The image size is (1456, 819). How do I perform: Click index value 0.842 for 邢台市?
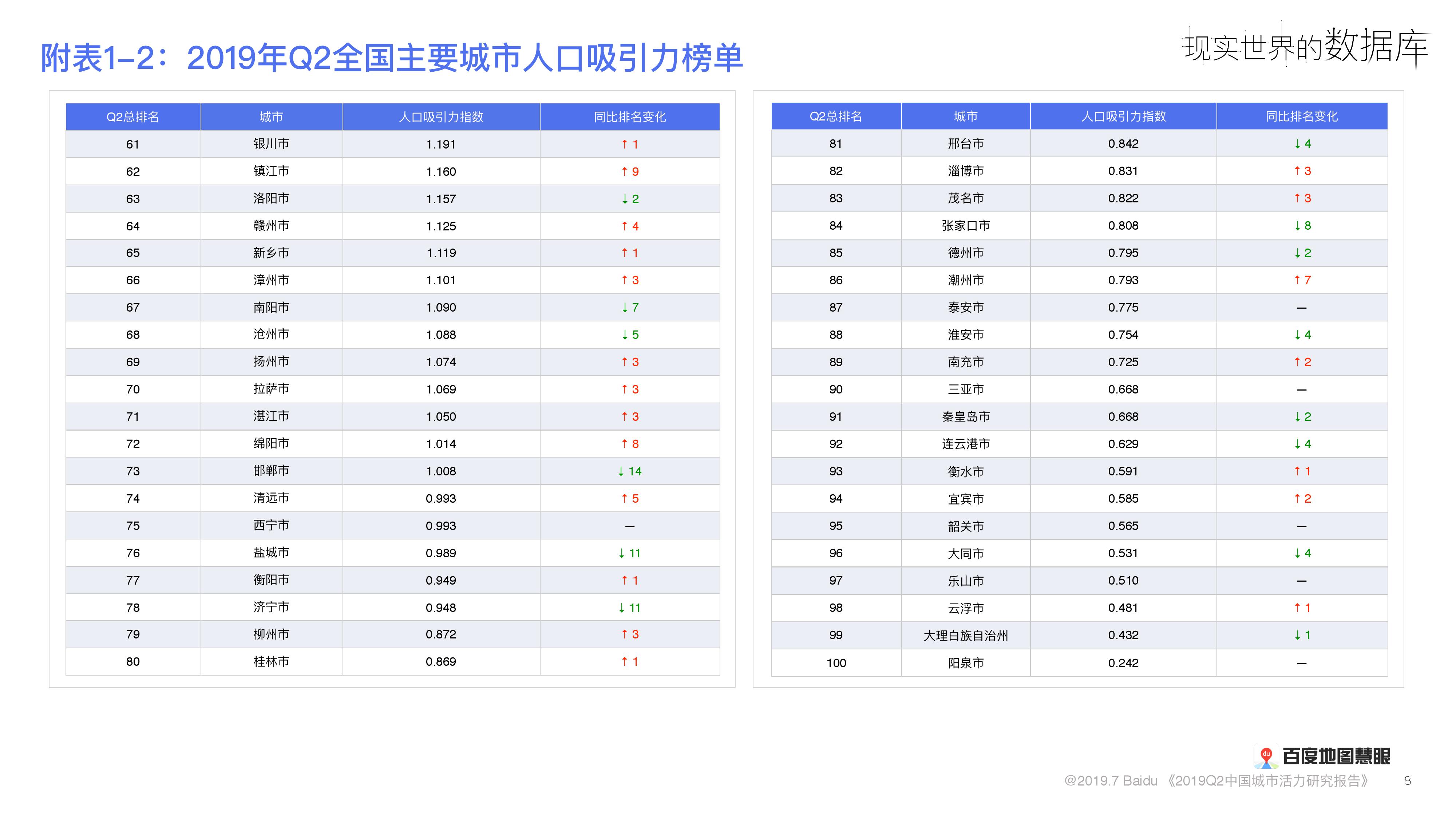(x=1123, y=143)
